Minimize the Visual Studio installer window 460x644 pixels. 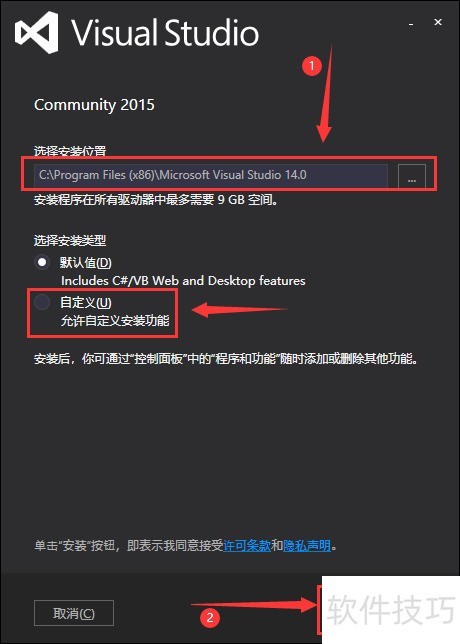pos(411,25)
